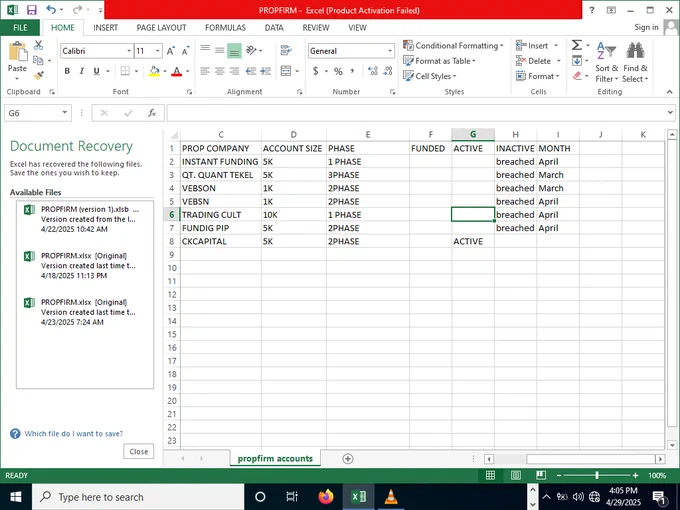Click Increase Decimal icon

373,71
